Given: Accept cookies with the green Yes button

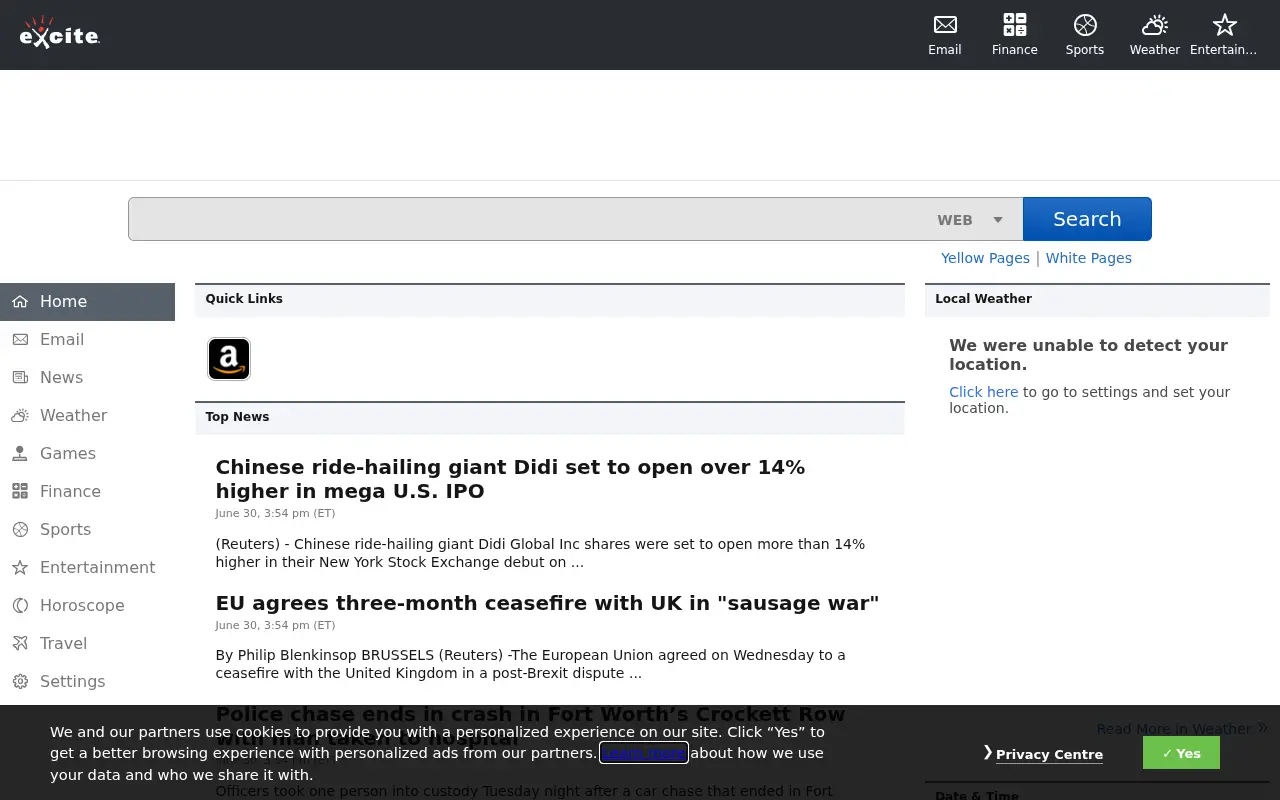Looking at the screenshot, I should (1181, 753).
